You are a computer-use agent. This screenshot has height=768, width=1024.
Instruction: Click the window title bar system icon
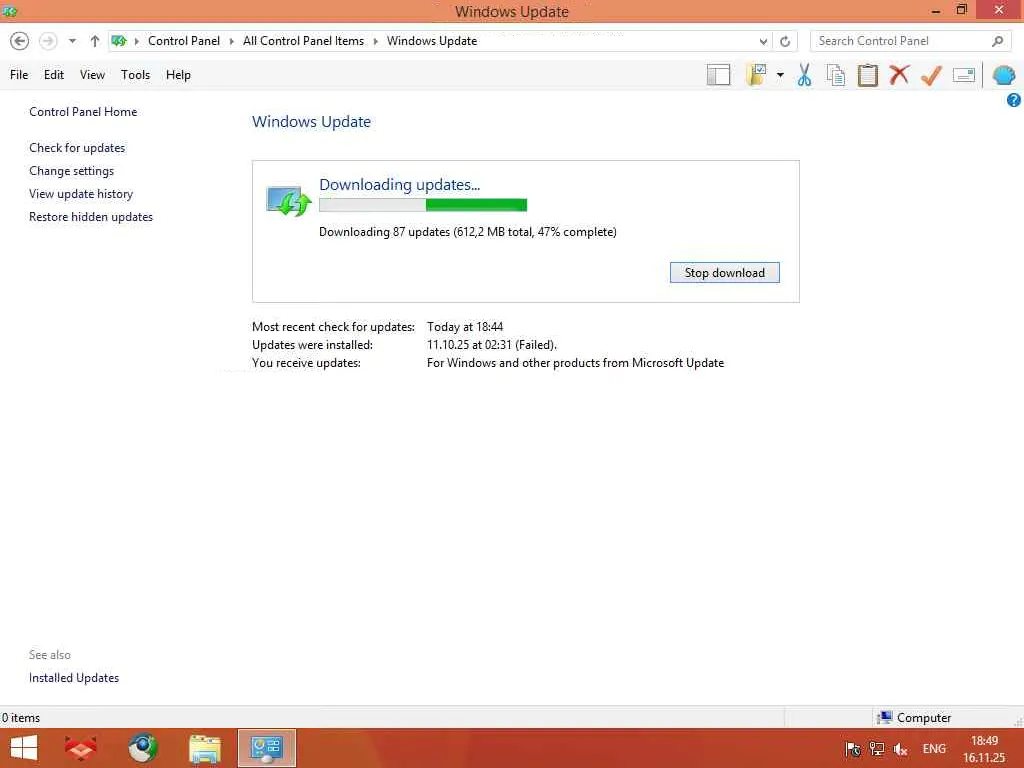tap(9, 11)
